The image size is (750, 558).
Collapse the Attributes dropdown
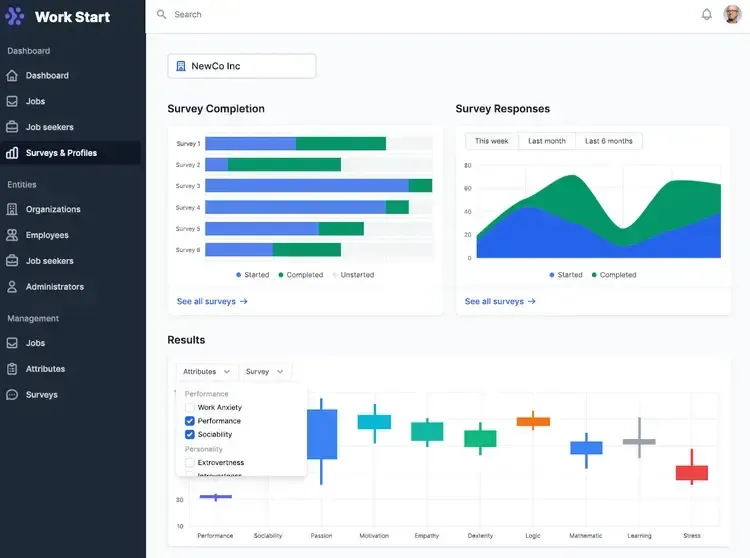pyautogui.click(x=206, y=372)
